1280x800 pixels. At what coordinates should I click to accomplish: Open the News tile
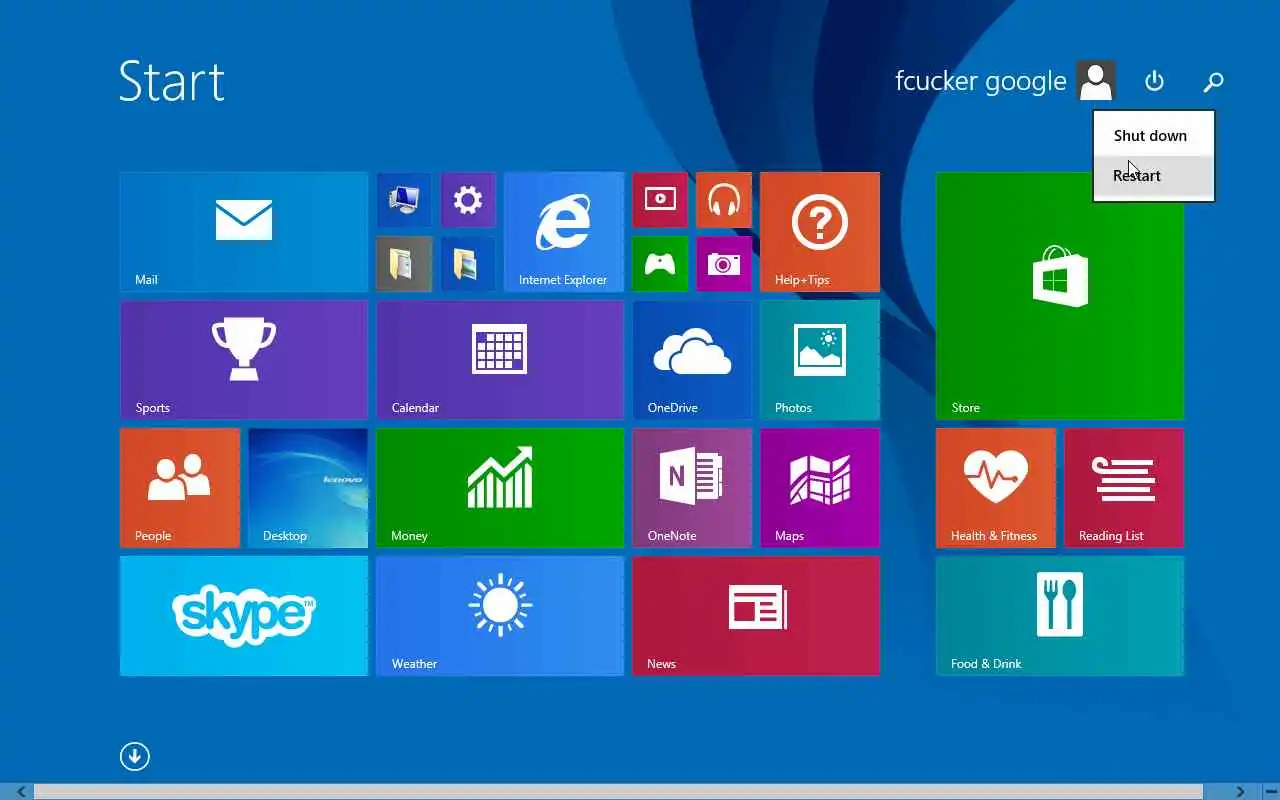[756, 616]
